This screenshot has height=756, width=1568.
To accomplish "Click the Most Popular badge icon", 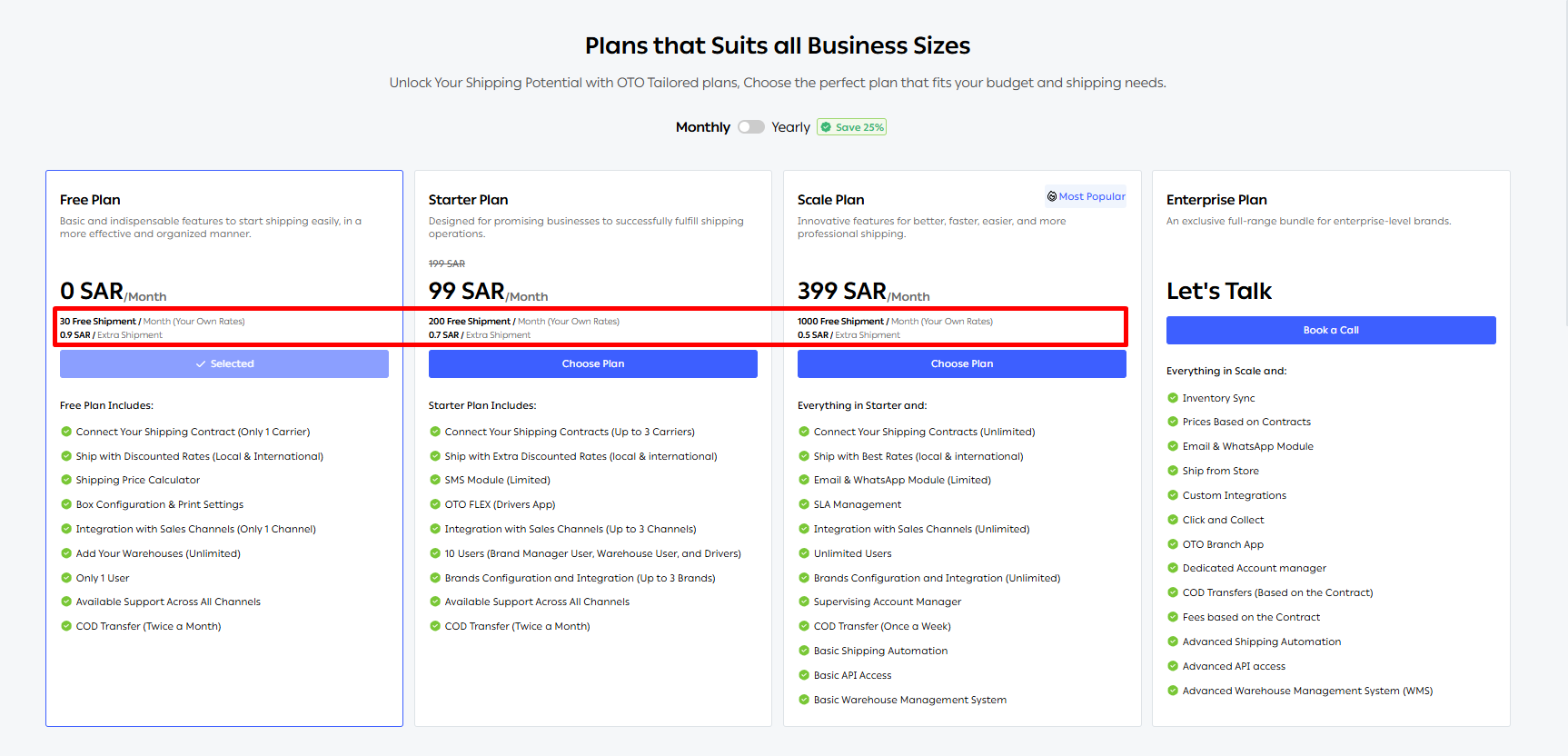I will (1052, 196).
